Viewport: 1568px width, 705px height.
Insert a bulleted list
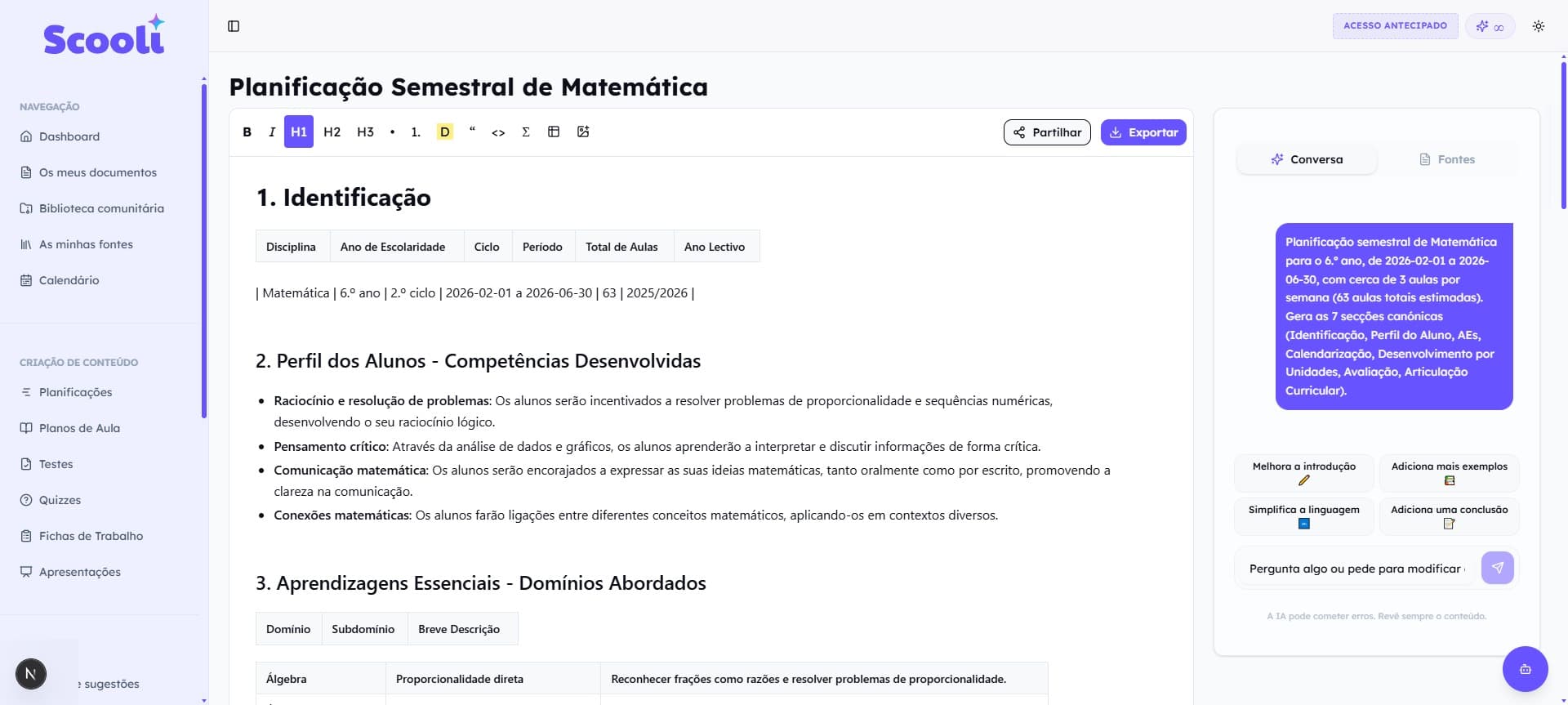pyautogui.click(x=392, y=132)
